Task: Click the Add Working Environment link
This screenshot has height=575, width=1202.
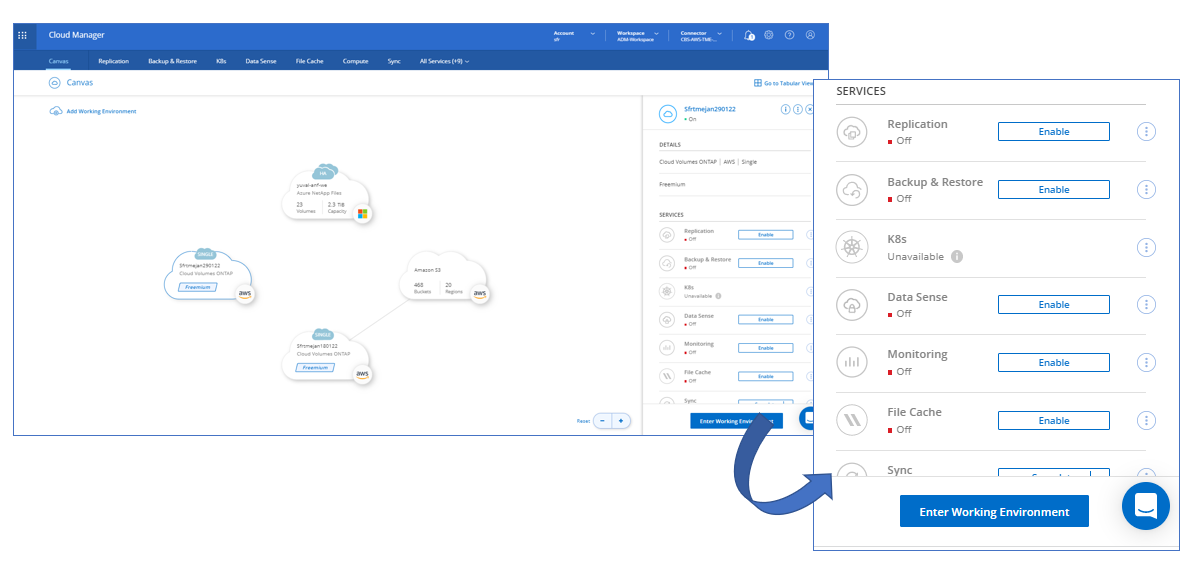Action: (101, 111)
